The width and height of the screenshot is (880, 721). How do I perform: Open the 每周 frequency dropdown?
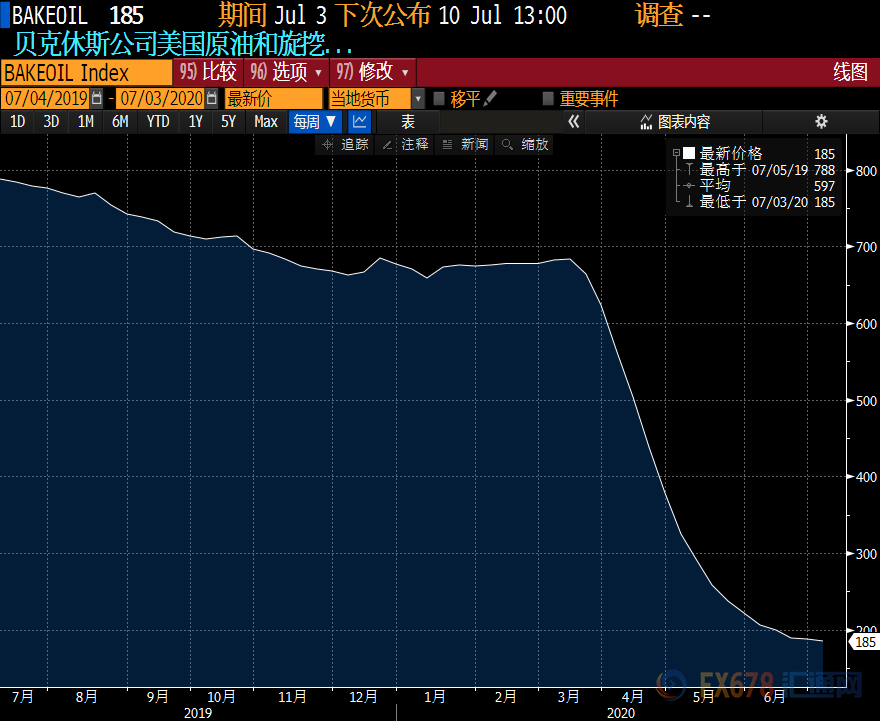pyautogui.click(x=315, y=121)
